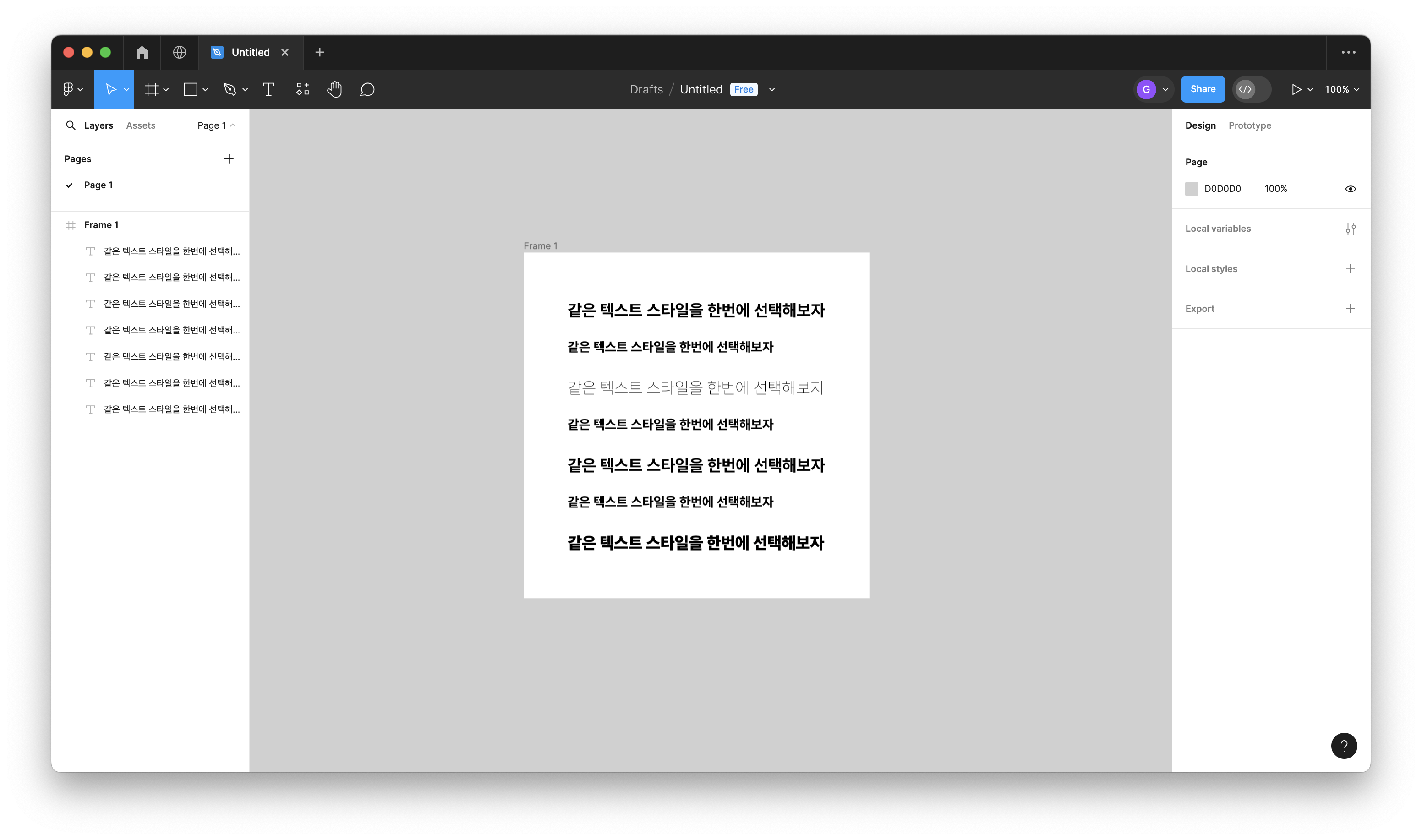Select the Hand tool
Viewport: 1422px width, 840px height.
[334, 89]
